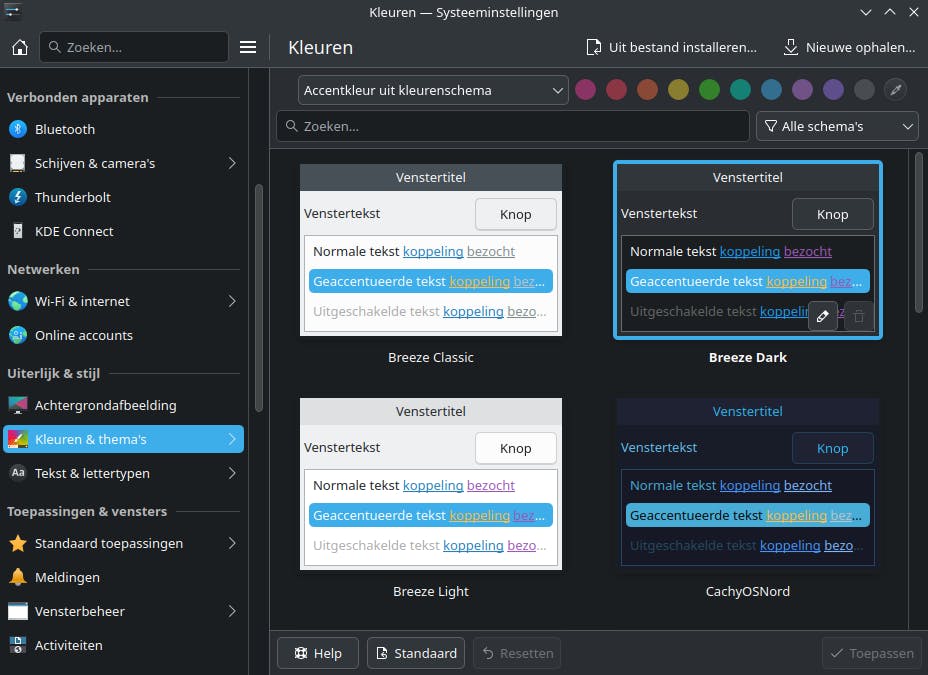Select the CachyOSNord color scheme preview

(747, 484)
